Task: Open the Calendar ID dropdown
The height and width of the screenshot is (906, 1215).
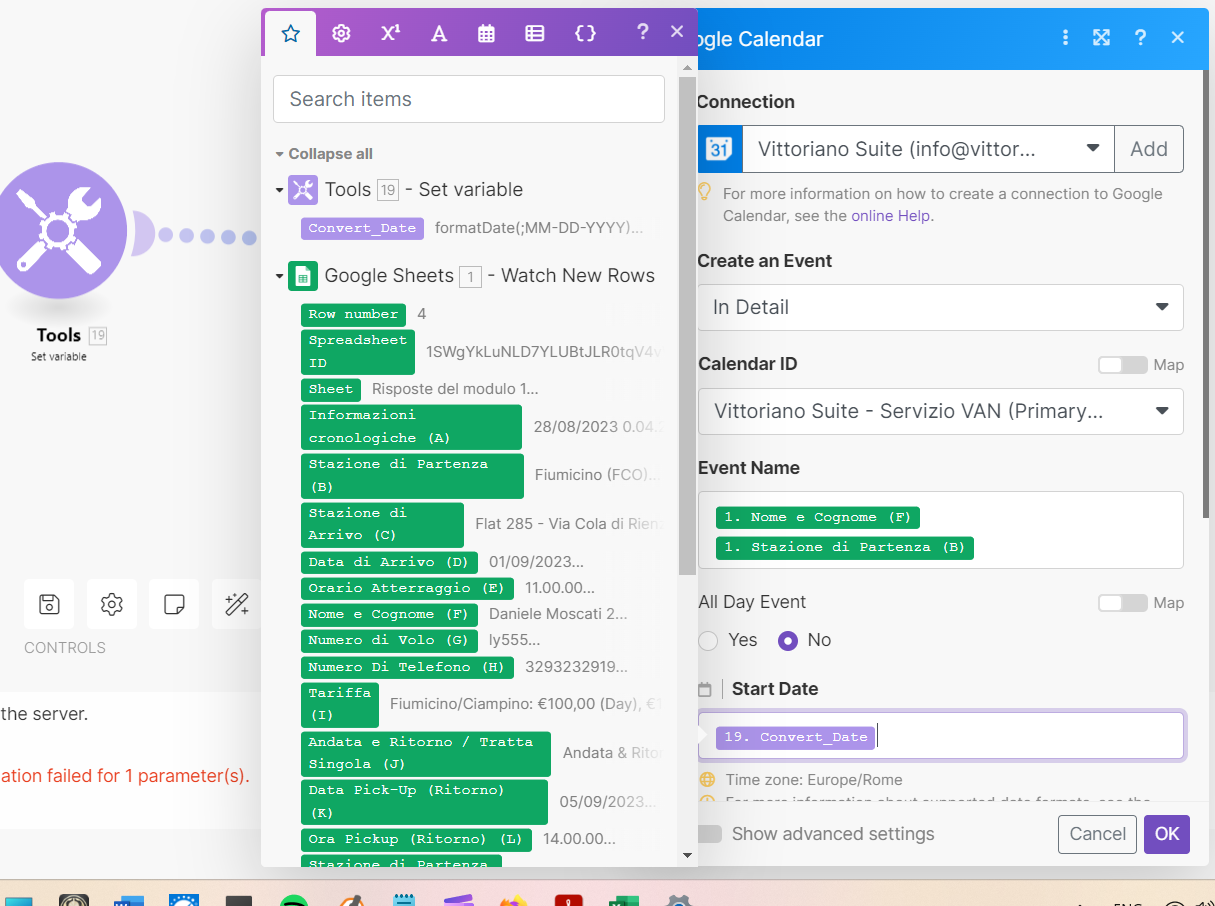Action: (941, 411)
